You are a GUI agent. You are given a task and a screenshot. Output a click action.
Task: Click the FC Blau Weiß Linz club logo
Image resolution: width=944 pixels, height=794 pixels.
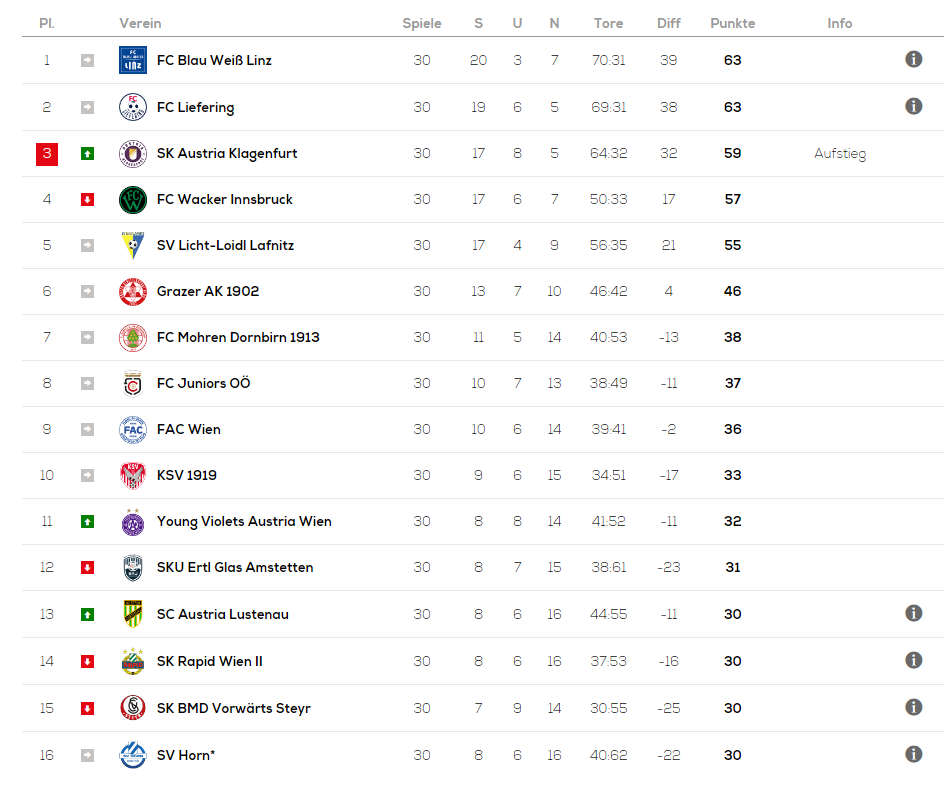(132, 60)
